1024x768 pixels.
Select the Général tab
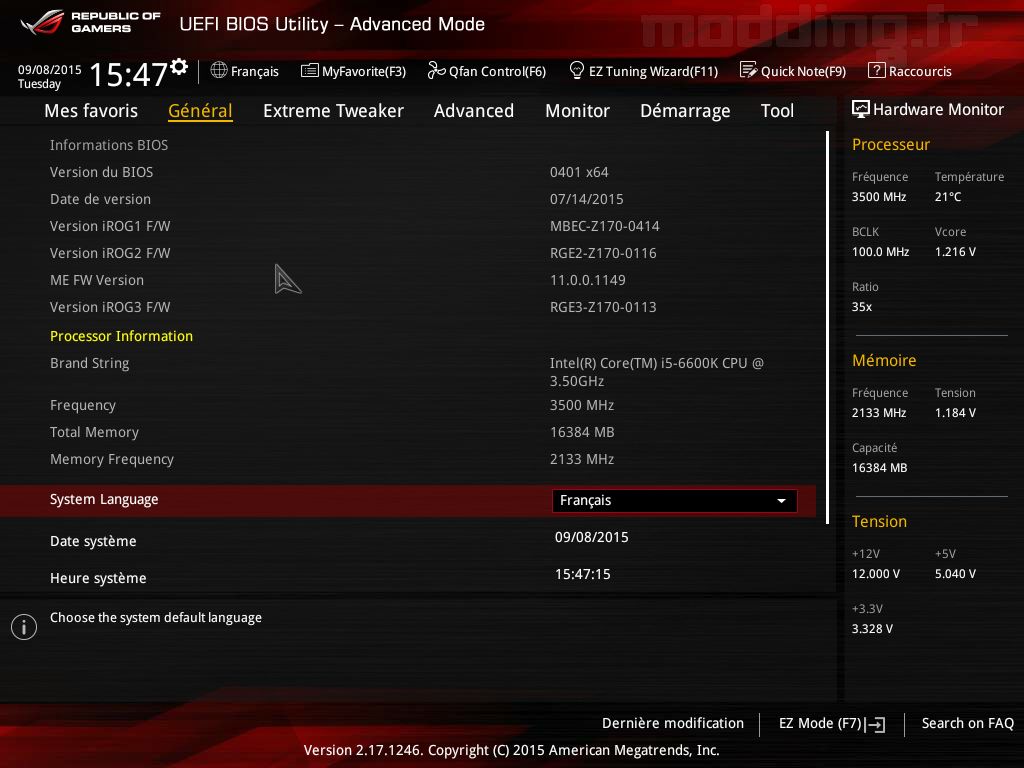click(200, 111)
